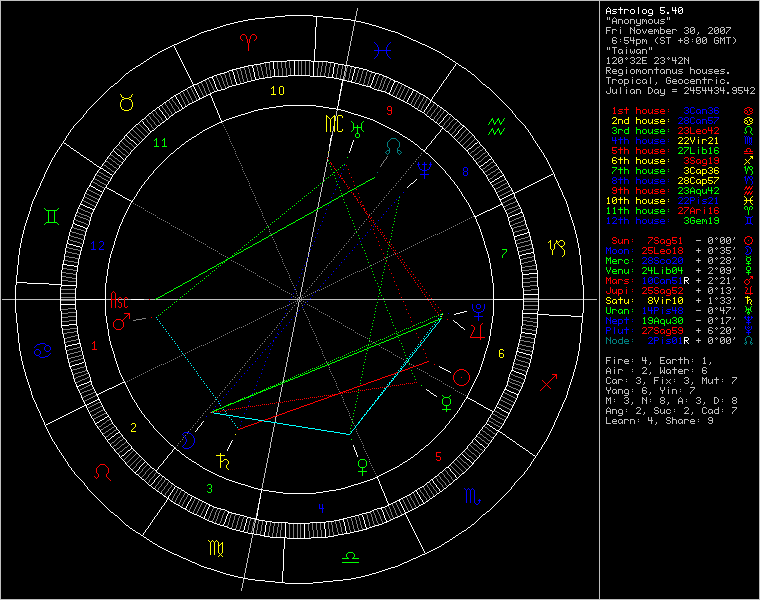
Task: Select the 'Regiomontanus houses.' line
Action: 668,71
